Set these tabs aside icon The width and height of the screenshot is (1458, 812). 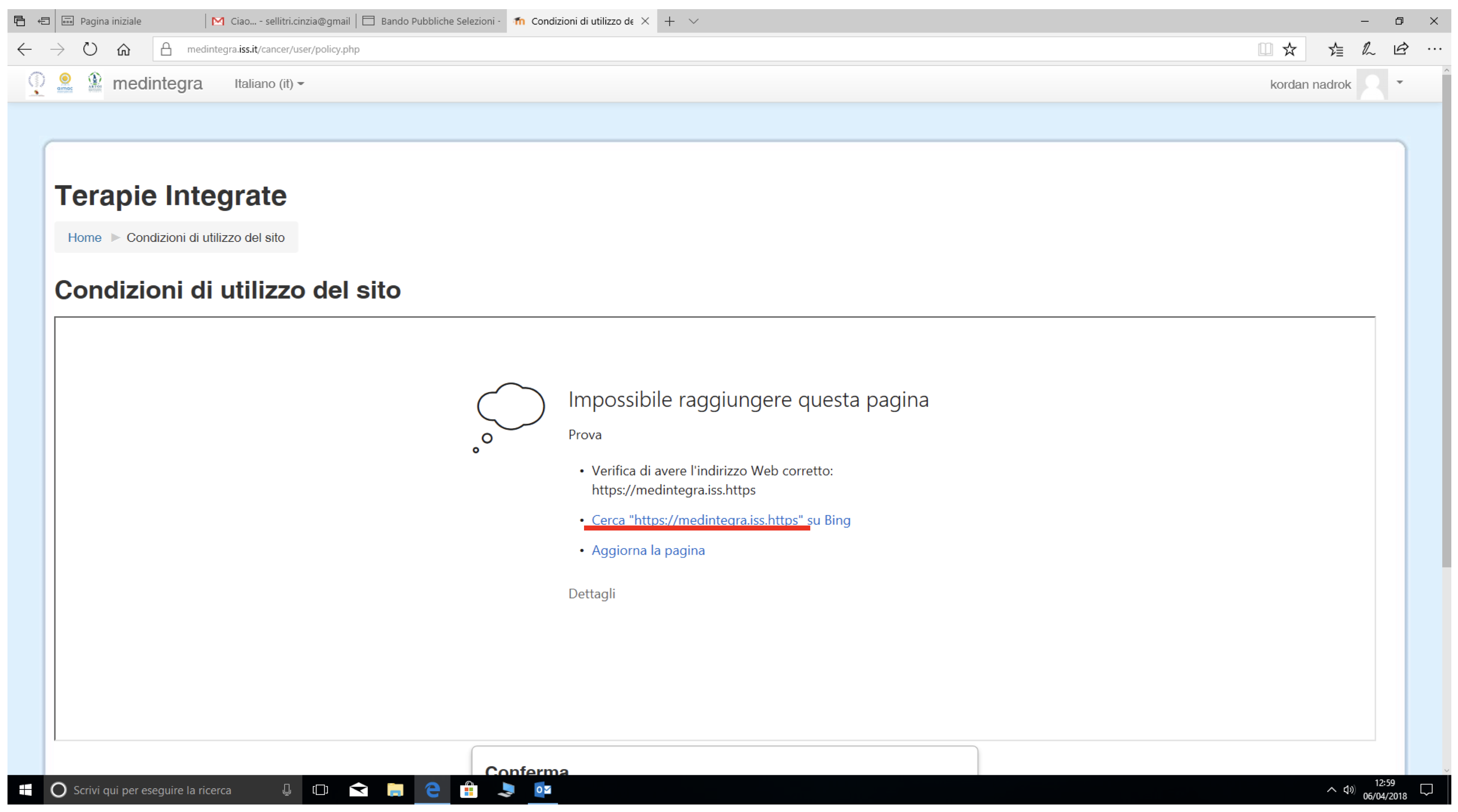(44, 21)
